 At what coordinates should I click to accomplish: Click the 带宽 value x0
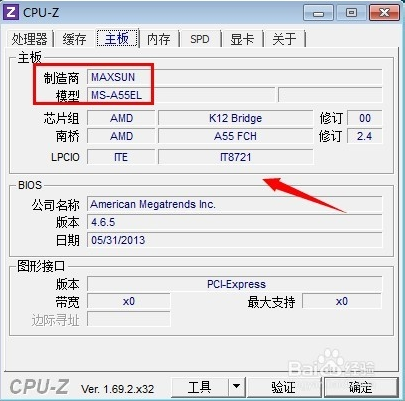(x=129, y=301)
